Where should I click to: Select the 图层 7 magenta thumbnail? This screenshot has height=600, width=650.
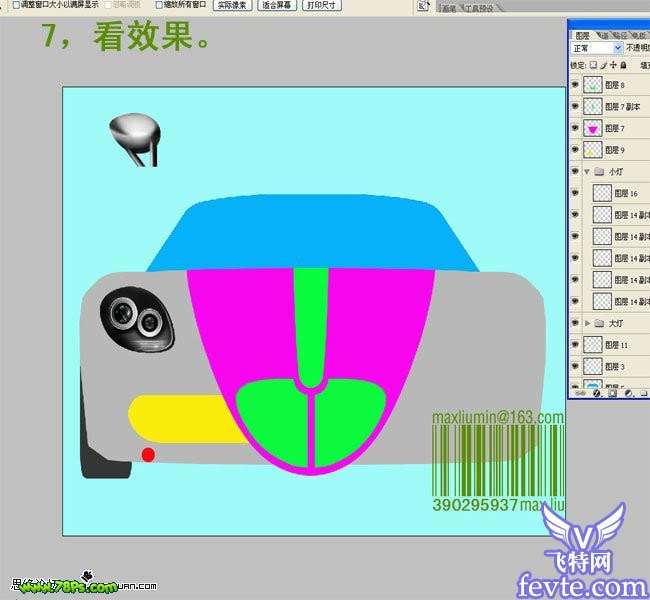click(x=593, y=128)
